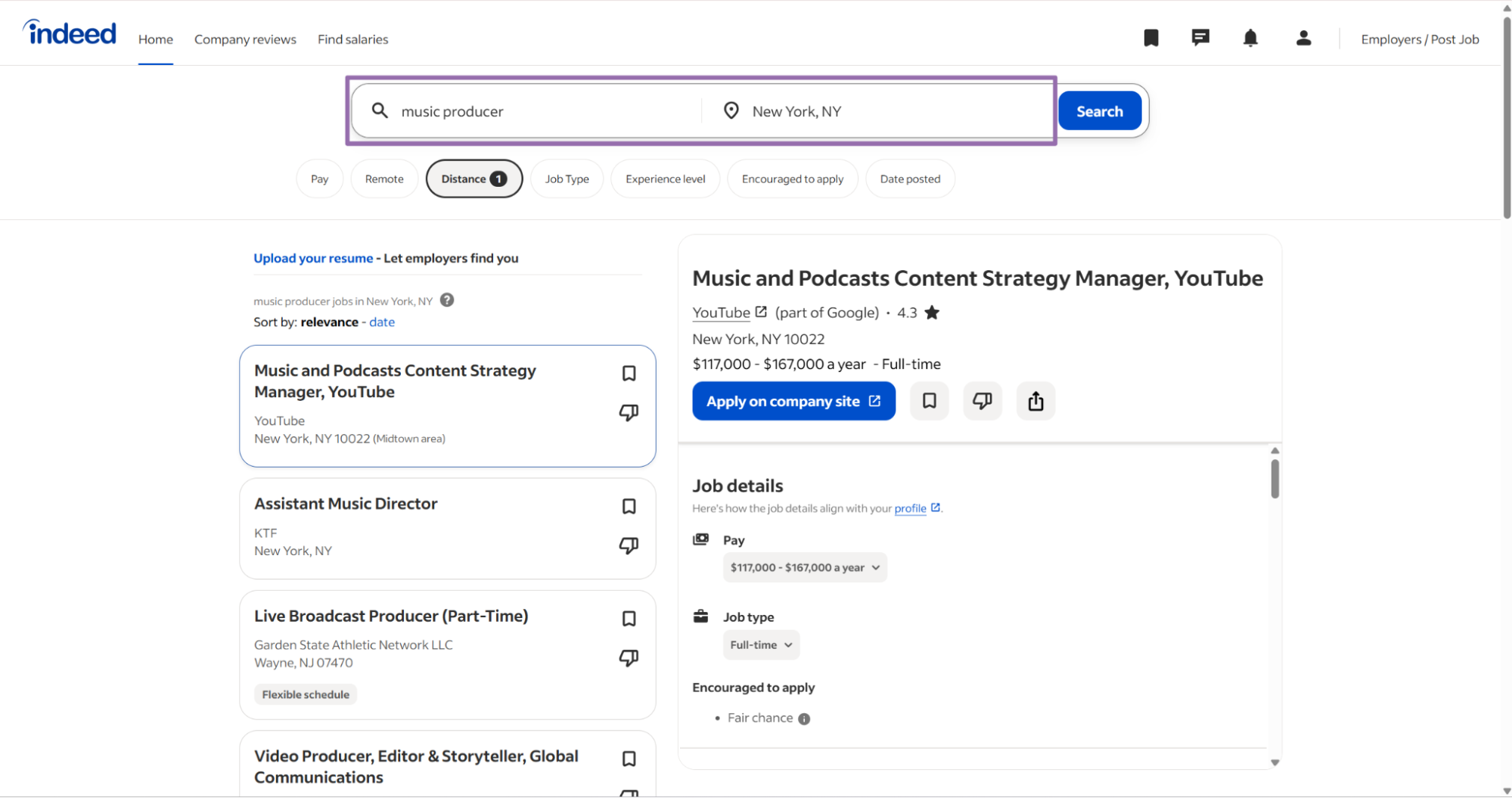
Task: Click Upload your resume link
Action: 313,258
